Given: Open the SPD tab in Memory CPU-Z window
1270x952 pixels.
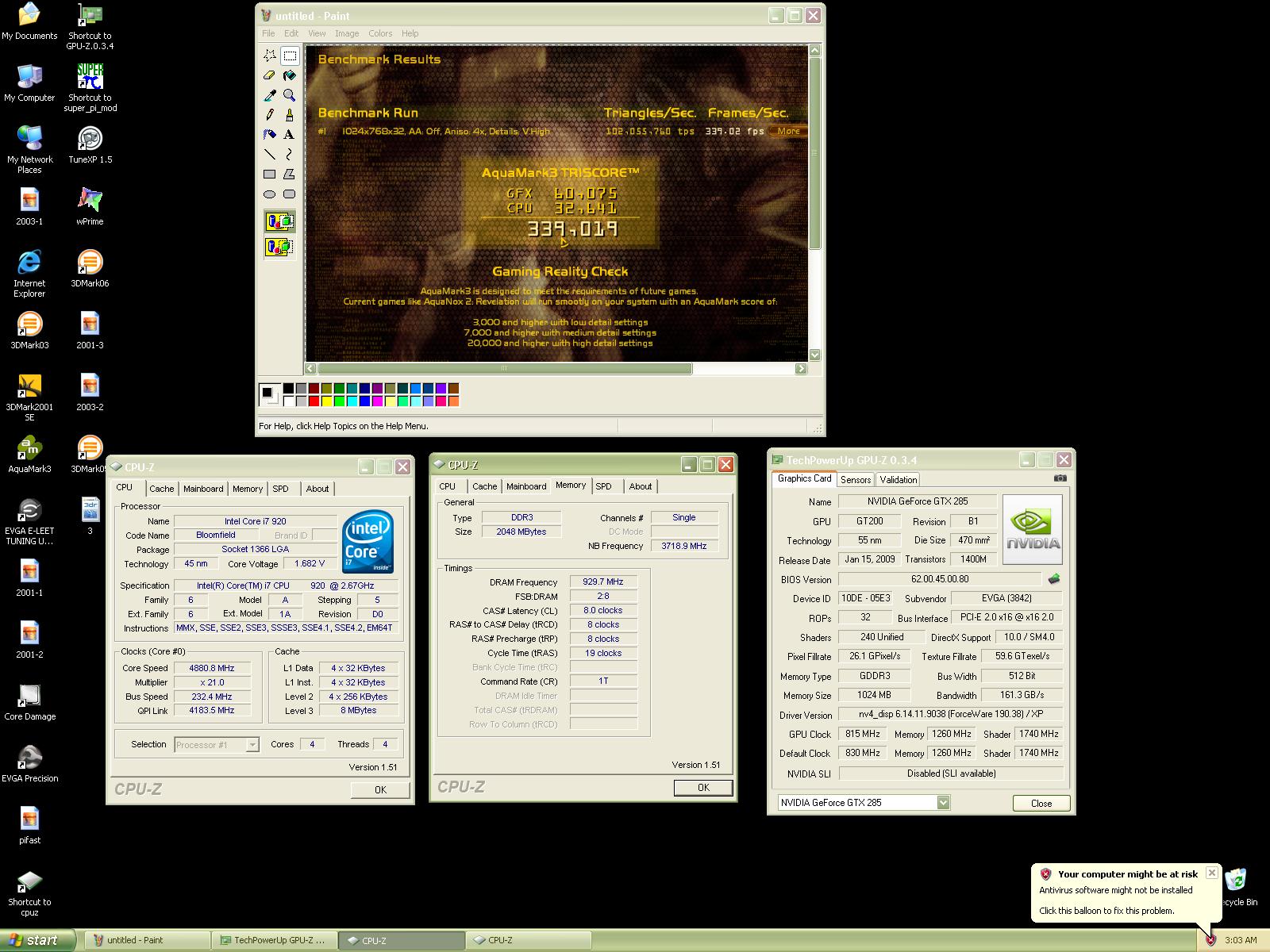Looking at the screenshot, I should click(604, 486).
